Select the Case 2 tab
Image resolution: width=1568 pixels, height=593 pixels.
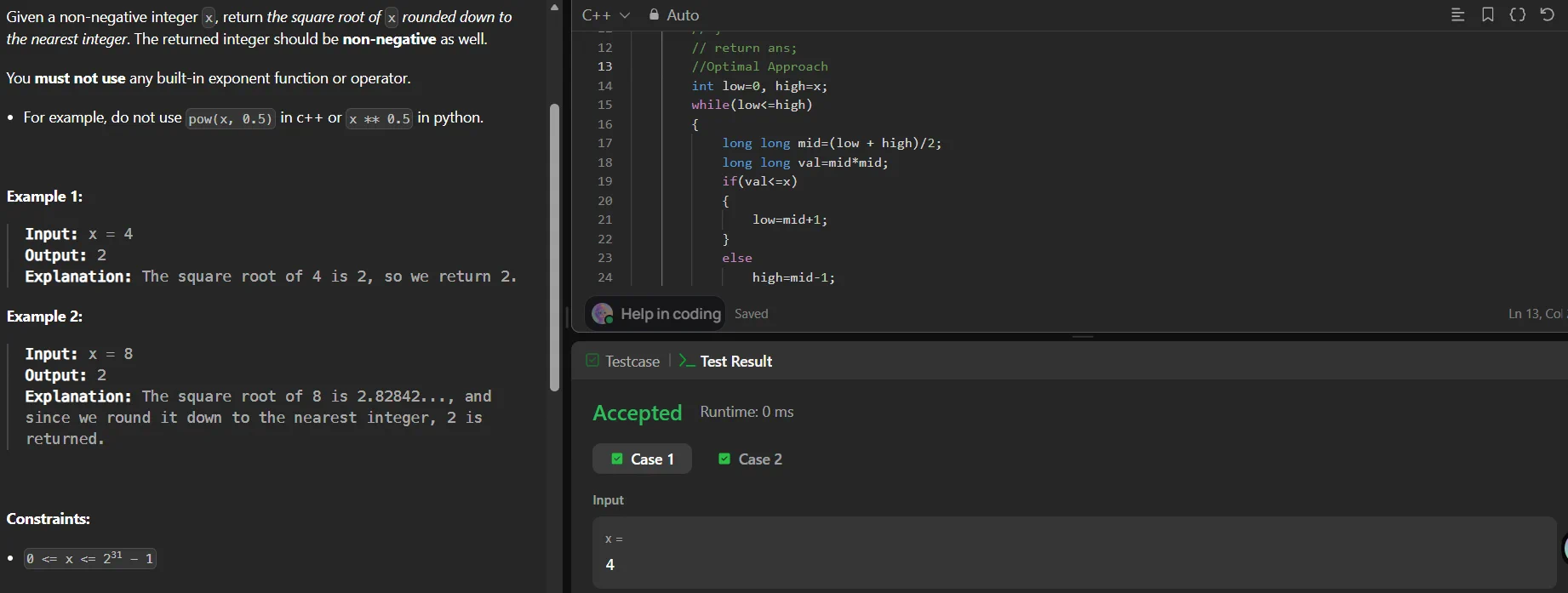pos(750,459)
